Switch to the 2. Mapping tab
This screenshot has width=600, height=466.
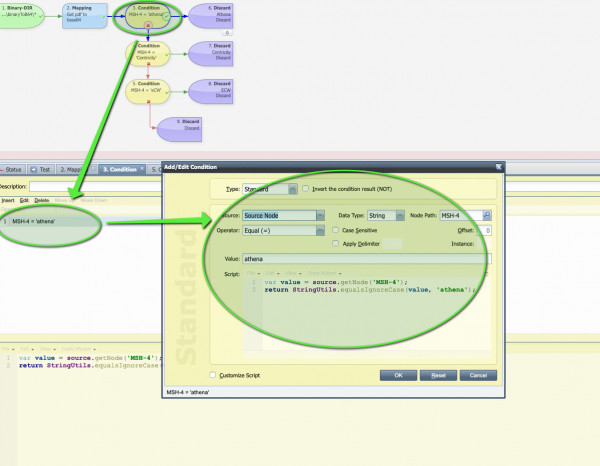coord(76,169)
